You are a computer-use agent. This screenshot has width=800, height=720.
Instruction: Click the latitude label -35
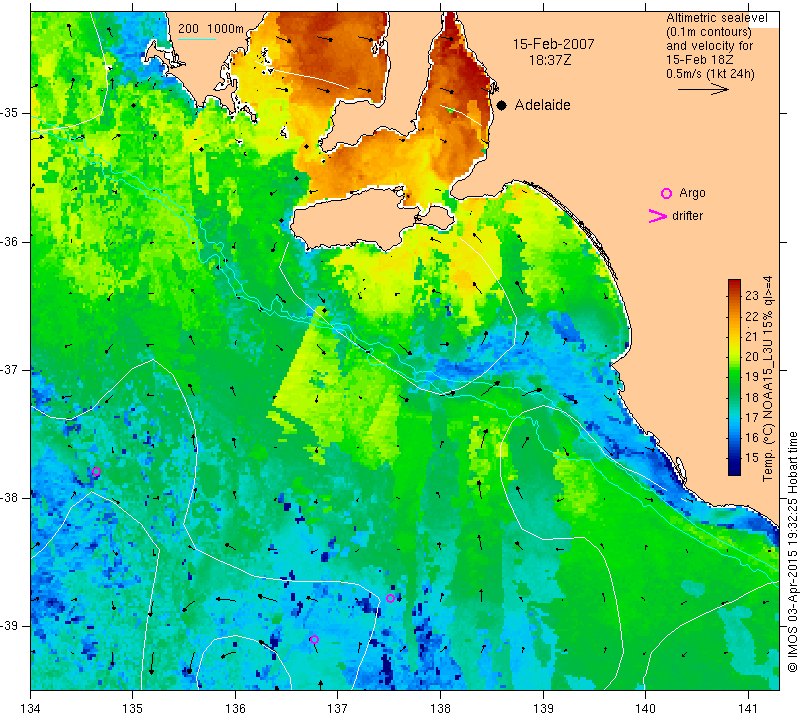point(9,113)
